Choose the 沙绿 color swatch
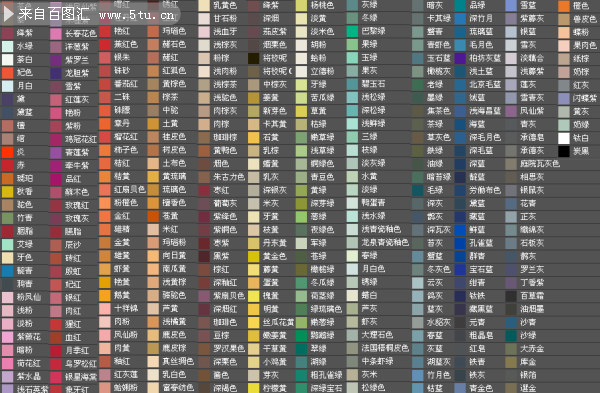Screen dimensions: 600x393 [x=511, y=336]
